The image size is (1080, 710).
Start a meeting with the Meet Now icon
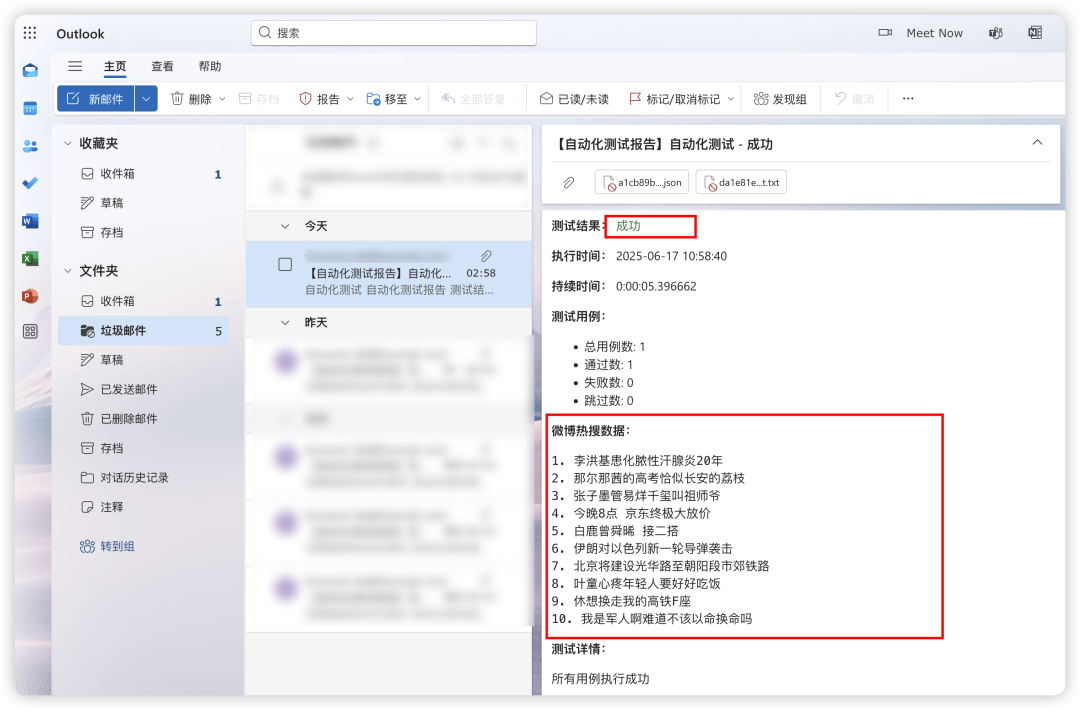tap(921, 32)
